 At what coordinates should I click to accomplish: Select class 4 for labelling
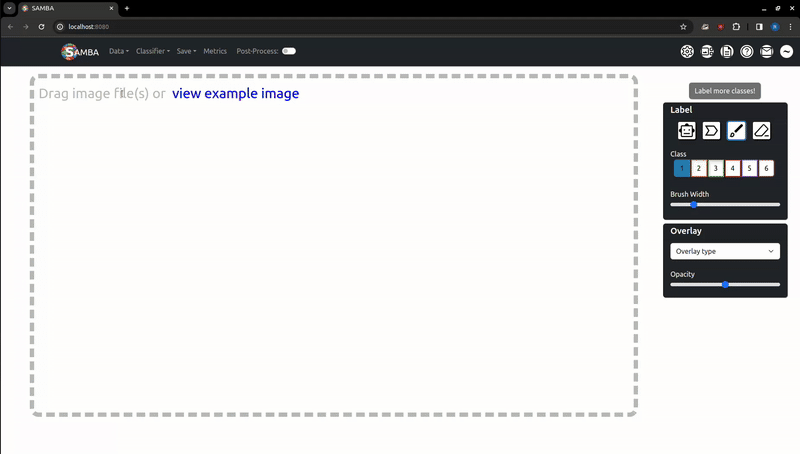(733, 169)
